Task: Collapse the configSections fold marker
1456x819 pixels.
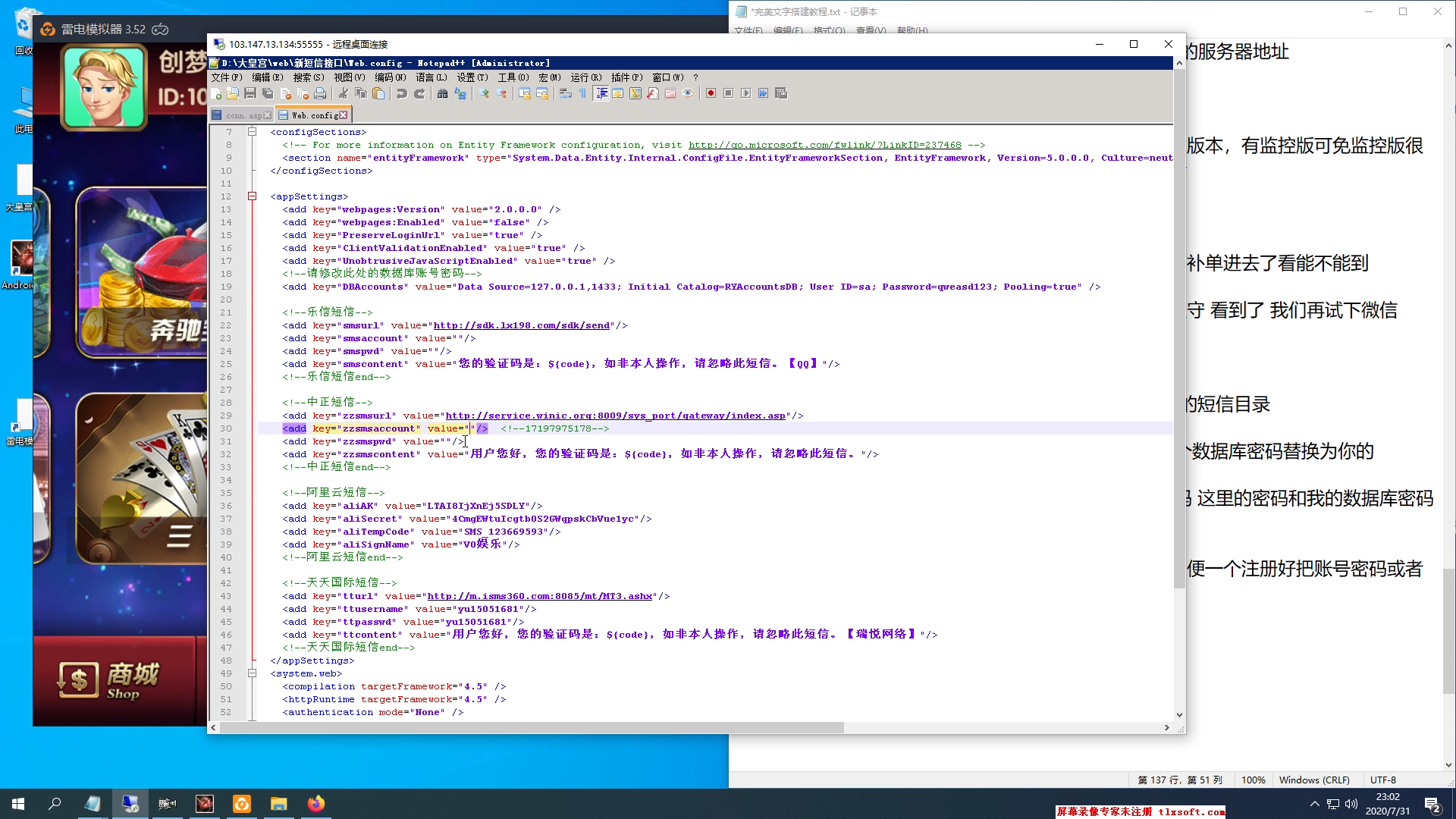Action: pos(252,132)
